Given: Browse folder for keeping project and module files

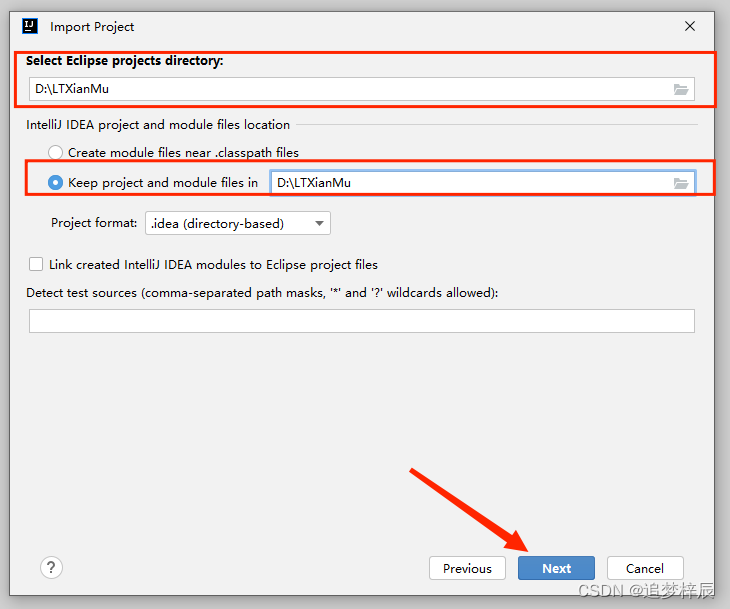Looking at the screenshot, I should [x=681, y=183].
